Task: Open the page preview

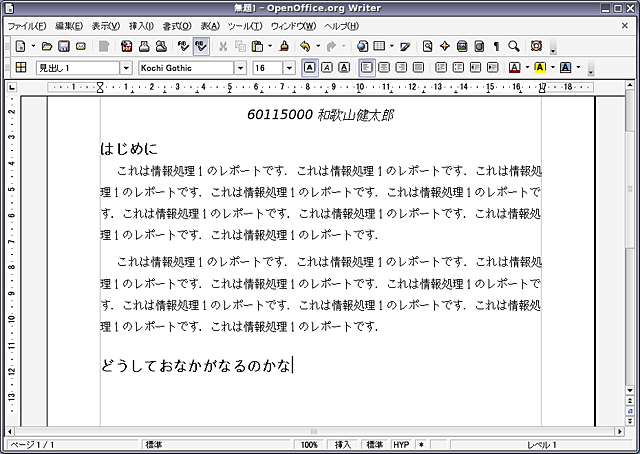Action: coord(161,46)
